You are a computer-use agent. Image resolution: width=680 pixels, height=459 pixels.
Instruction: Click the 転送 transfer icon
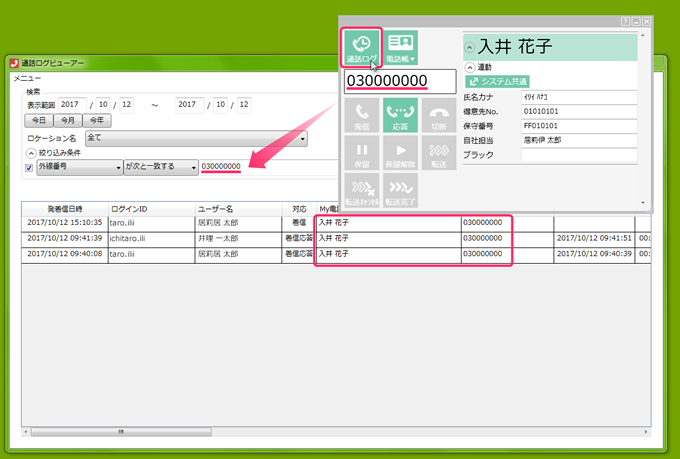(438, 153)
